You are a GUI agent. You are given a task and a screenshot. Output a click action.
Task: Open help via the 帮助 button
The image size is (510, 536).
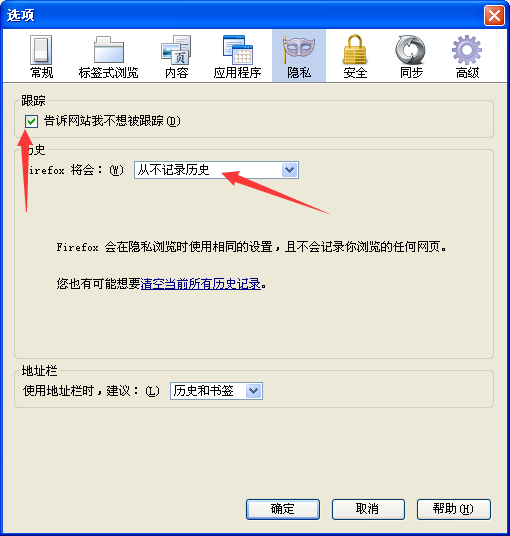pyautogui.click(x=454, y=509)
